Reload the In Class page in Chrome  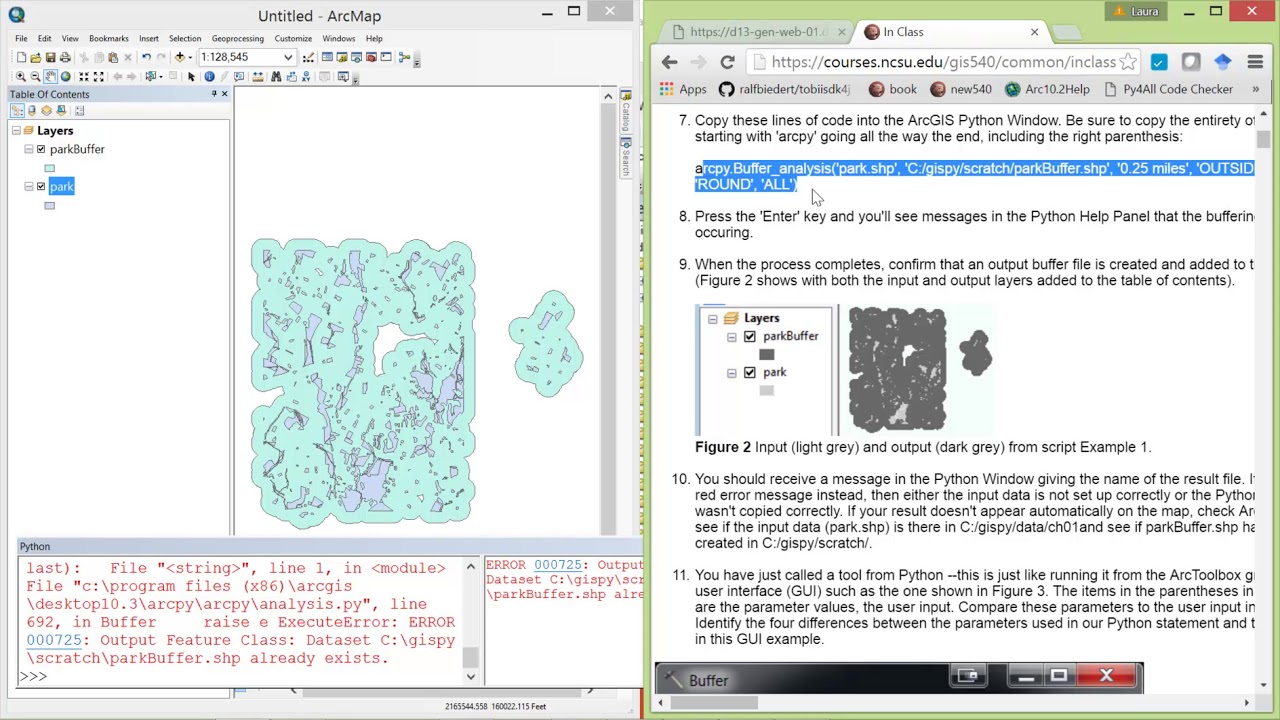coord(727,62)
